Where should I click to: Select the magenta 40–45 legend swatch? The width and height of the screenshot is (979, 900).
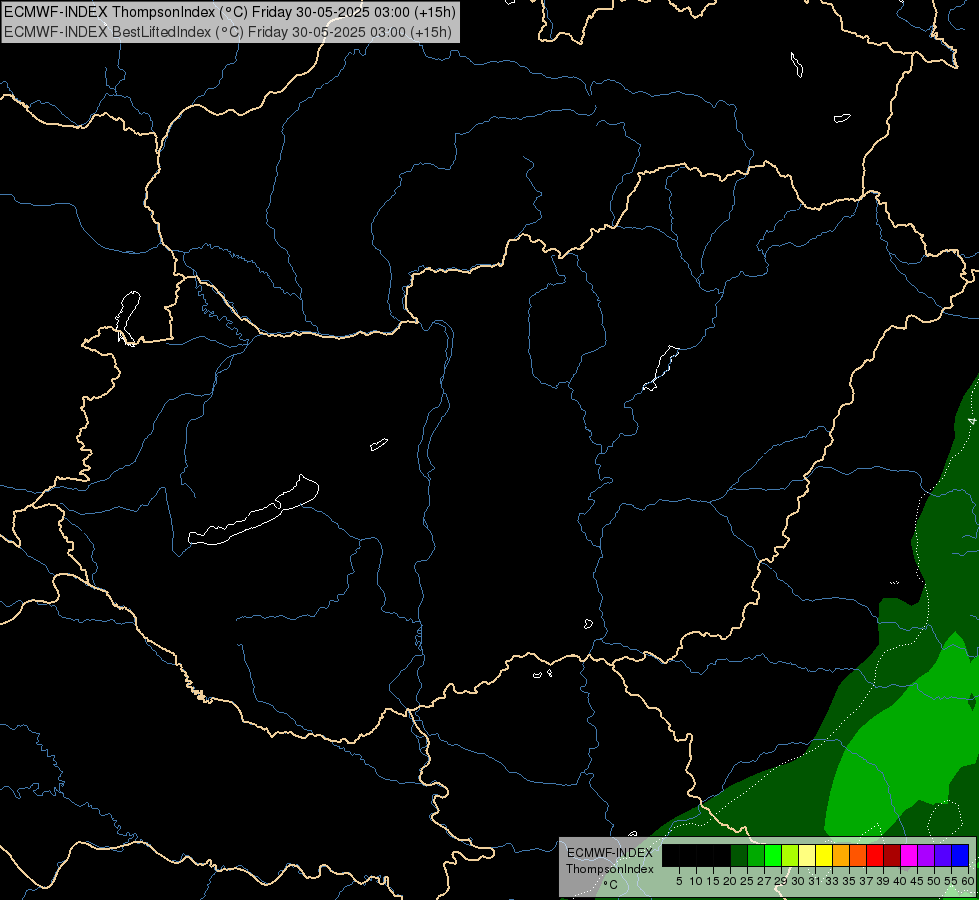click(x=909, y=855)
